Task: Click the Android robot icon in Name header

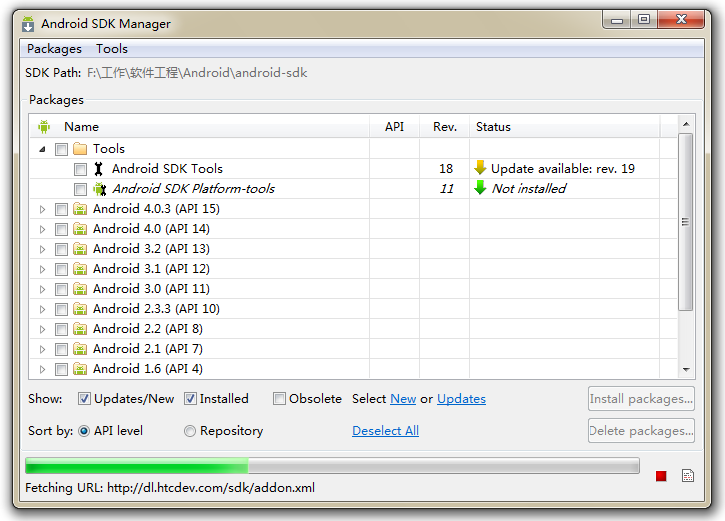Action: (x=44, y=127)
